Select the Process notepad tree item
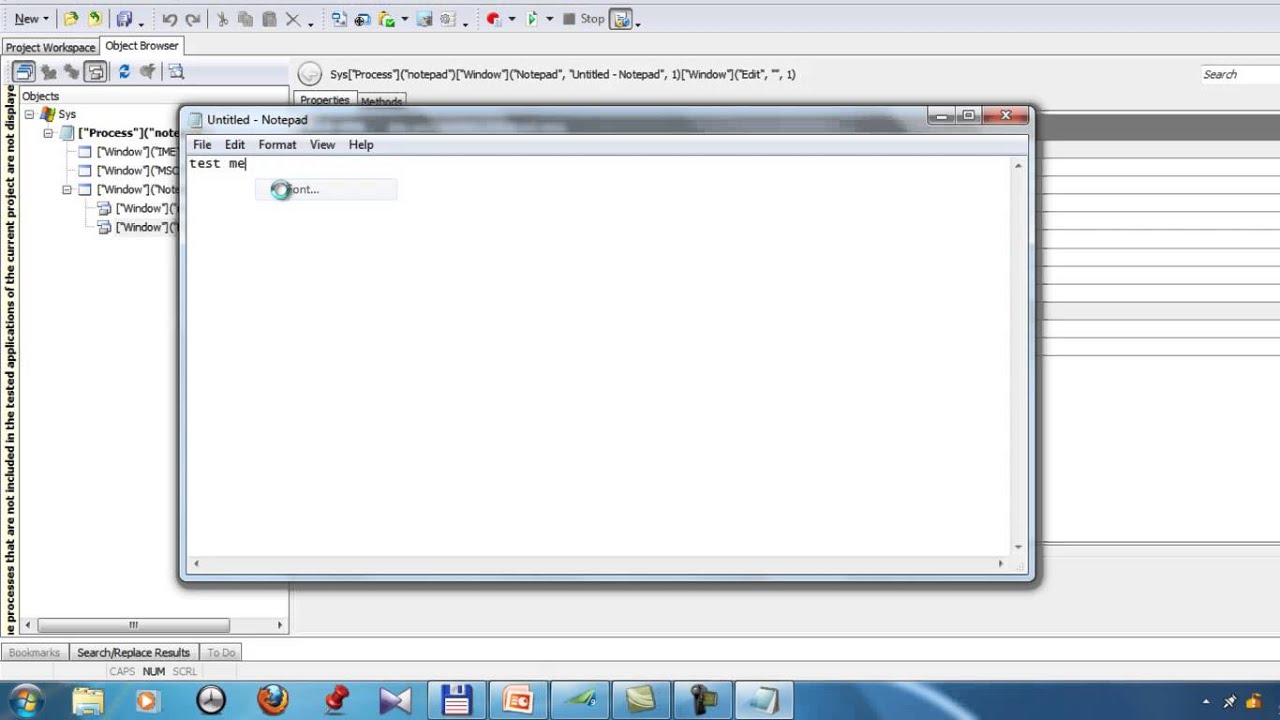The height and width of the screenshot is (720, 1280). [x=128, y=133]
